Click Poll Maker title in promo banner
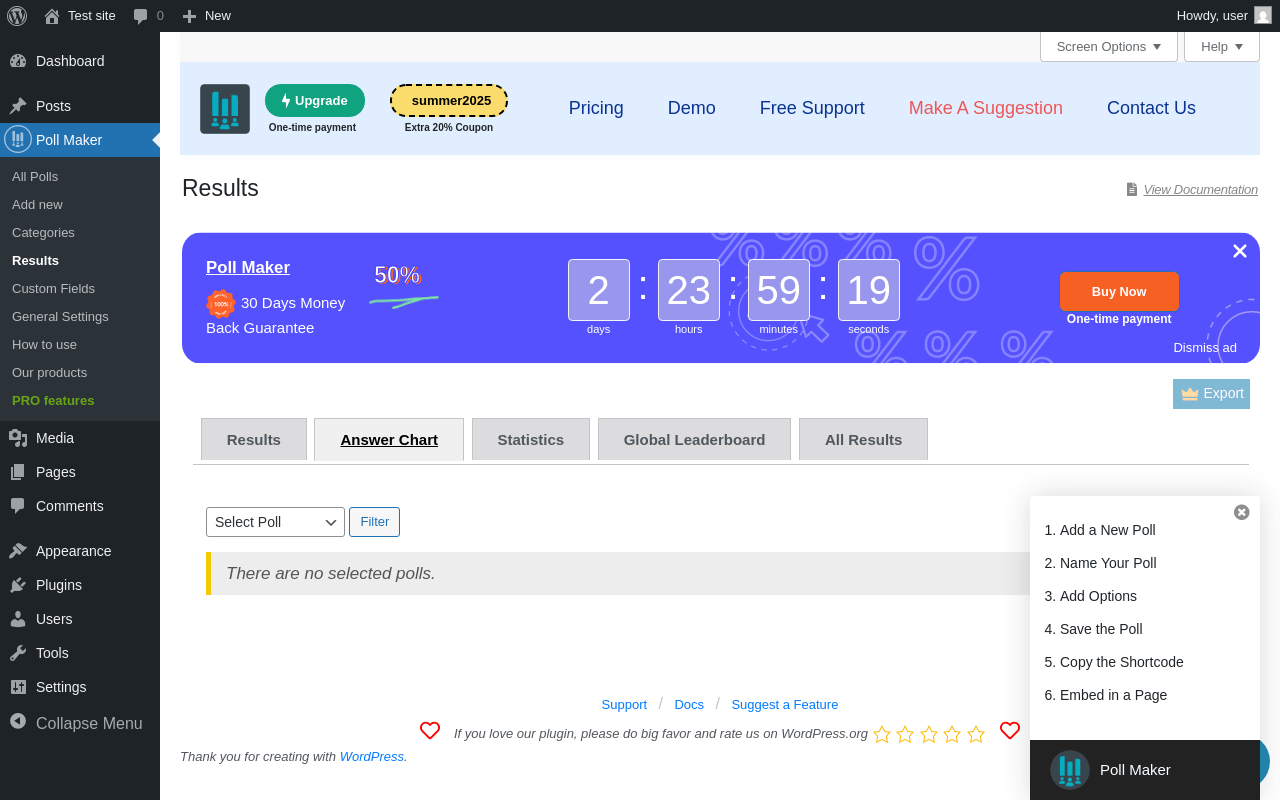 (248, 267)
